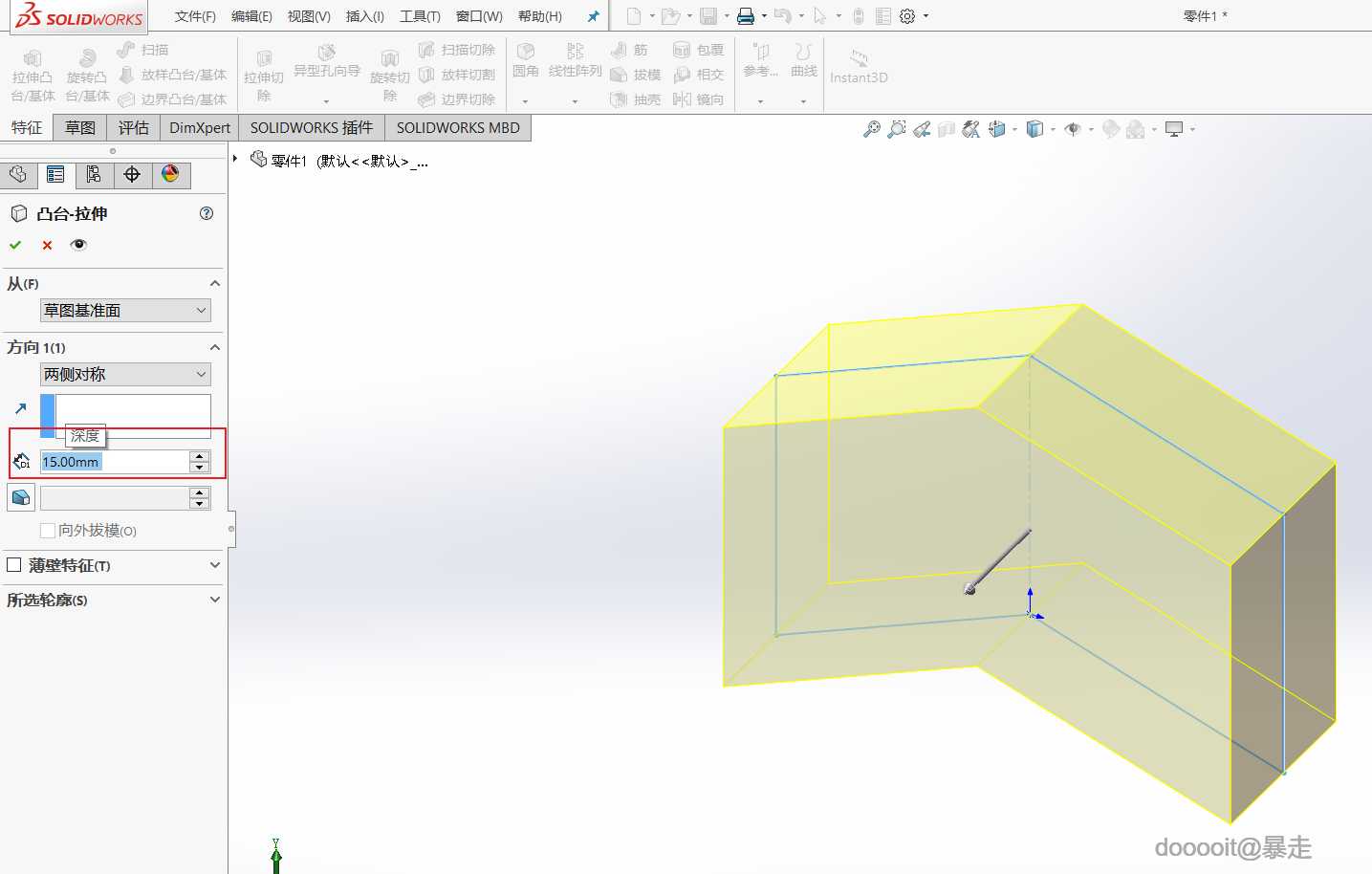Screen dimensions: 1372x874
Task: Confirm extrude with green checkmark
Action: click(x=15, y=245)
